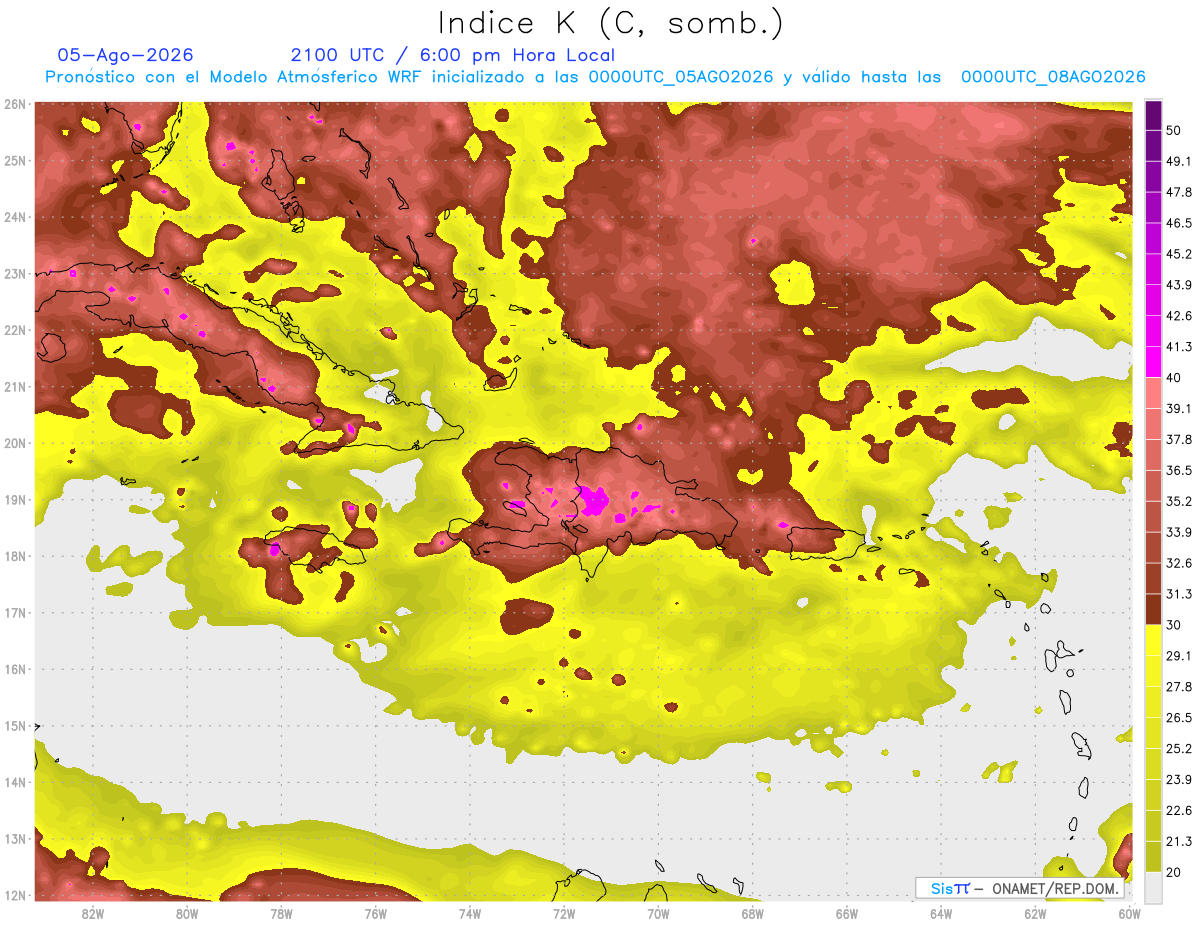Click the '74W' longitude label

point(470,914)
